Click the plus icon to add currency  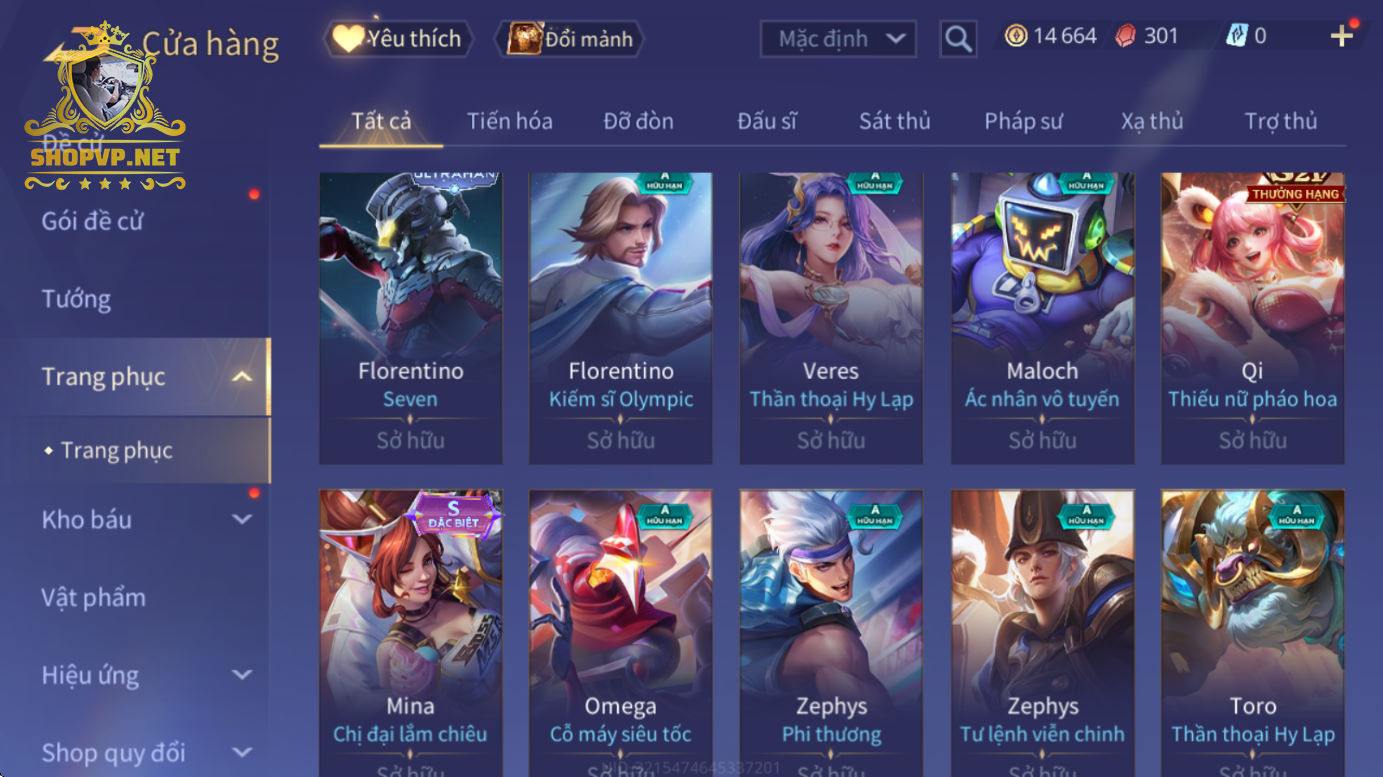point(1341,36)
